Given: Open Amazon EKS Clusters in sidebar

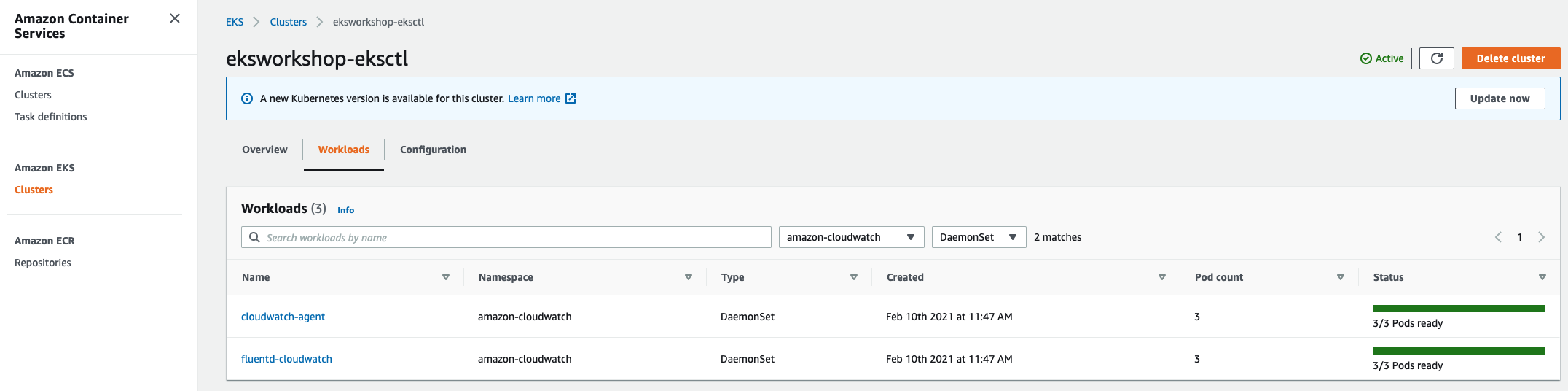Looking at the screenshot, I should 34,190.
